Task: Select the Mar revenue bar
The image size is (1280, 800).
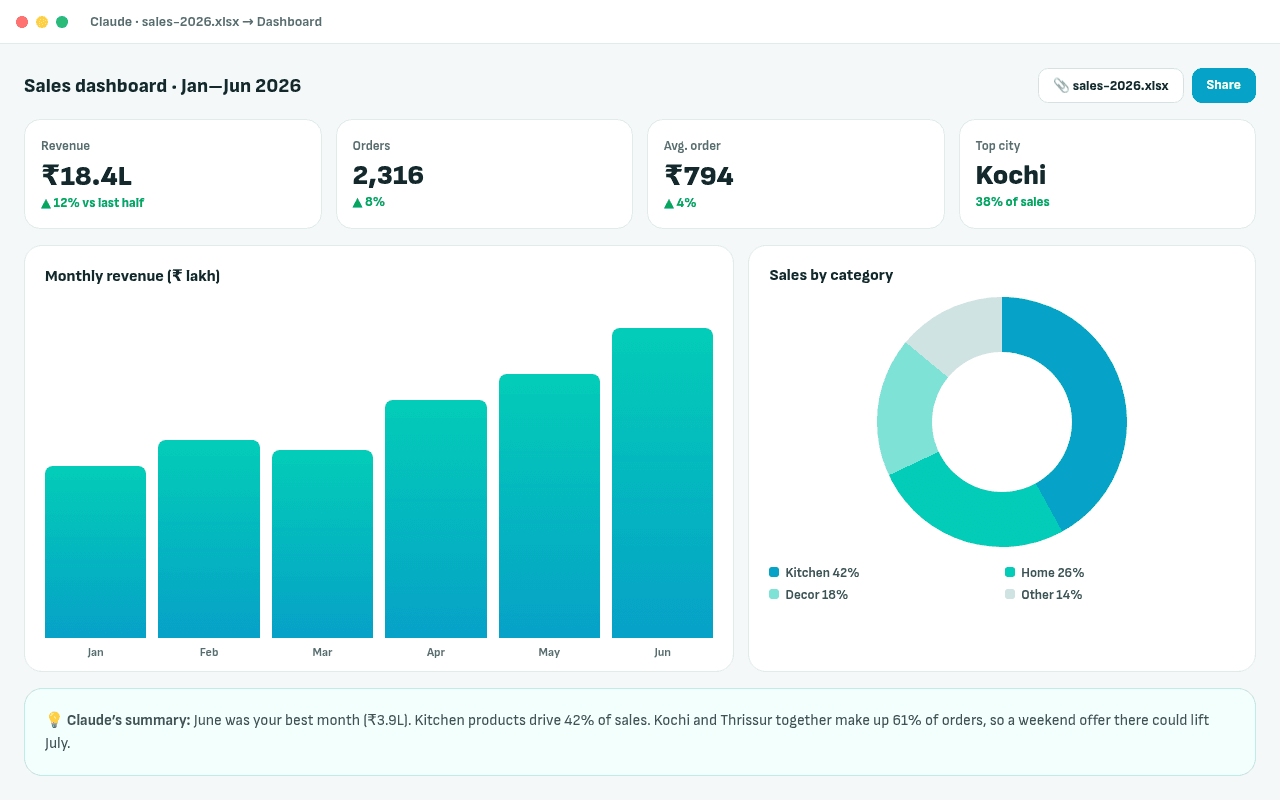Action: tap(322, 544)
